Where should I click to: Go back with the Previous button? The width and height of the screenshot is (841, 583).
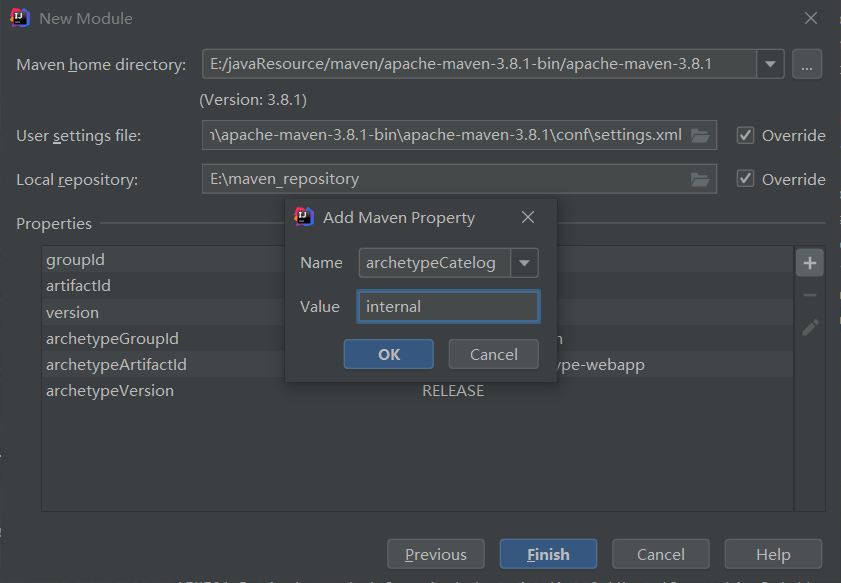(x=436, y=554)
